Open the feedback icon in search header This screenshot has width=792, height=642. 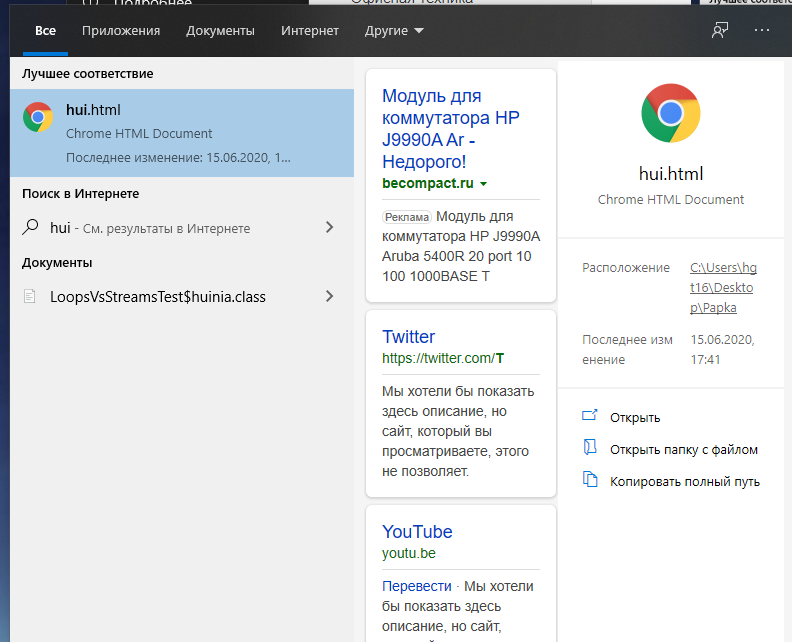click(720, 30)
